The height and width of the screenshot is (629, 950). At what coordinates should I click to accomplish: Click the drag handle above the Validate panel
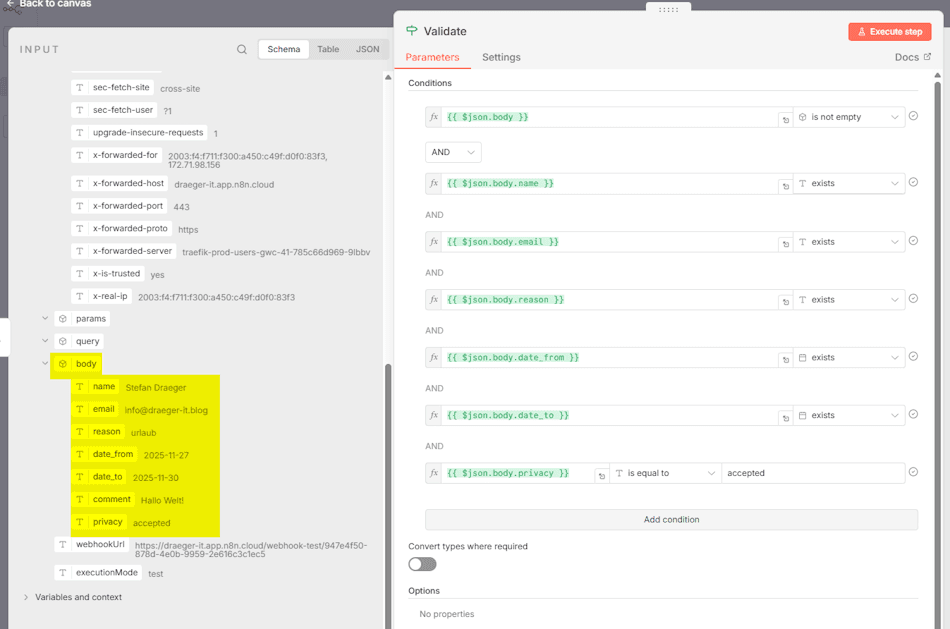coord(668,9)
